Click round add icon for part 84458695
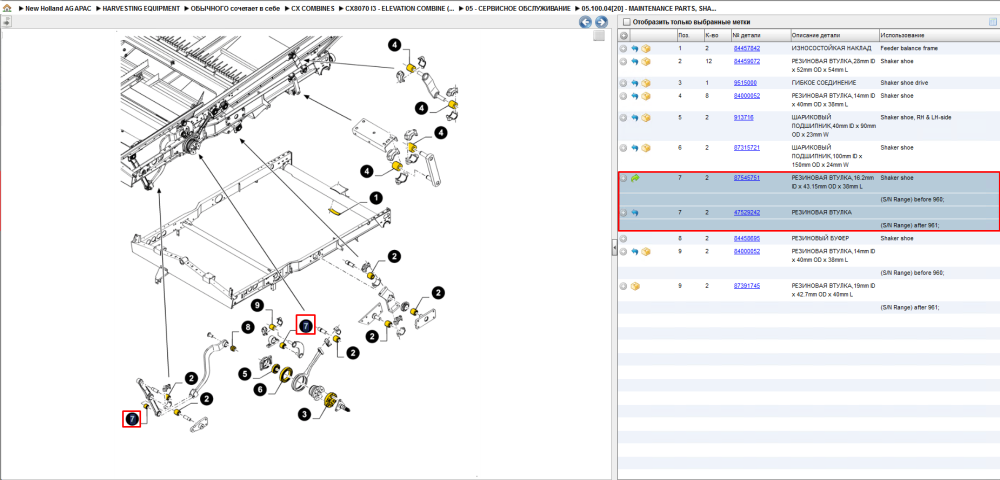The image size is (1000, 480). coord(624,239)
